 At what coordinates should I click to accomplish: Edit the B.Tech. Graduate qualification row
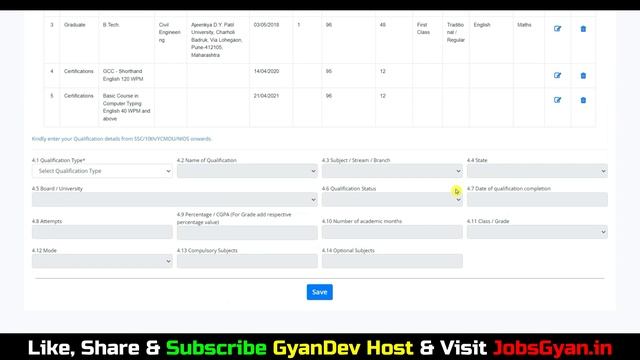(557, 29)
